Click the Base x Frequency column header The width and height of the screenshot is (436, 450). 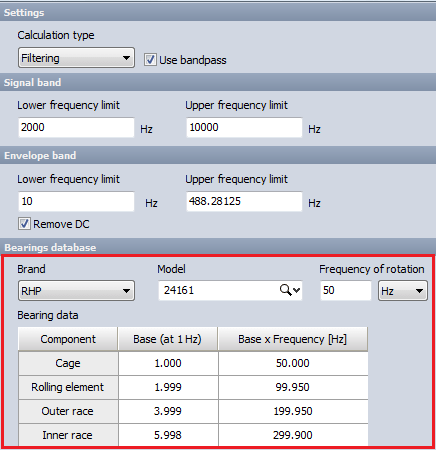point(293,339)
